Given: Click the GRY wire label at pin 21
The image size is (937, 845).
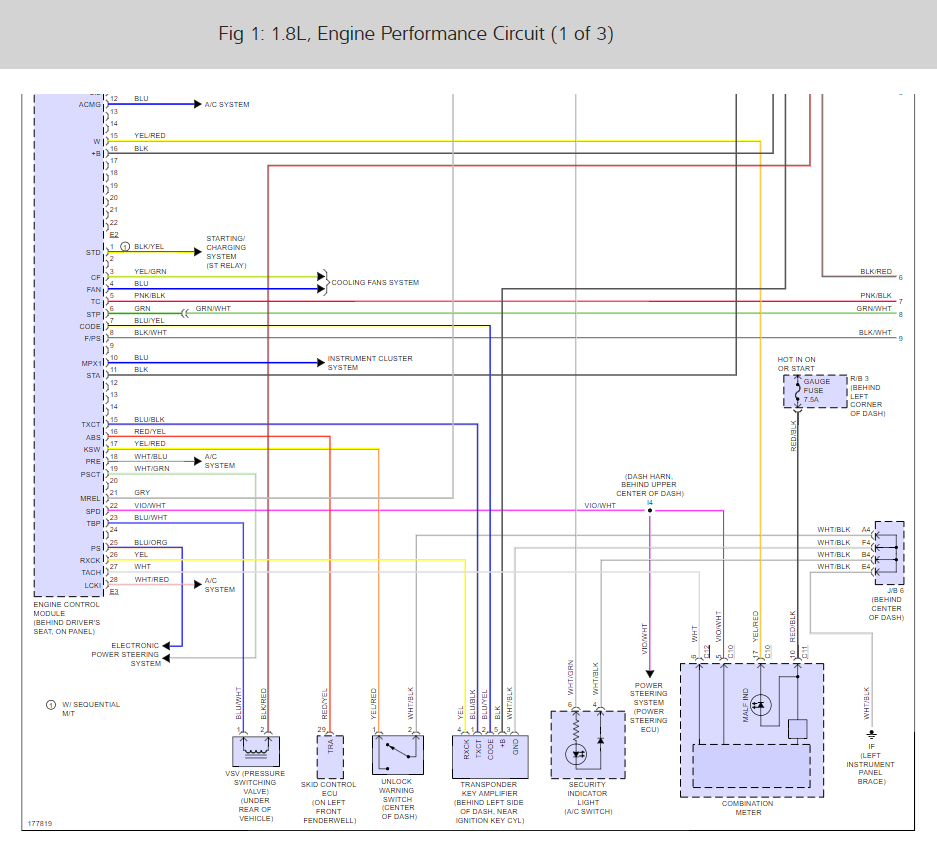Looking at the screenshot, I should [x=142, y=492].
